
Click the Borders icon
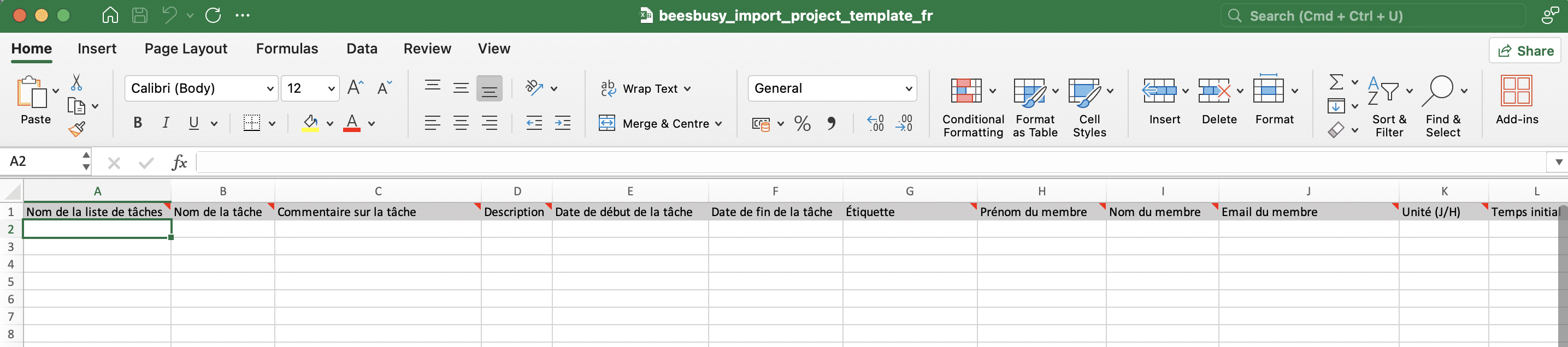click(x=251, y=123)
